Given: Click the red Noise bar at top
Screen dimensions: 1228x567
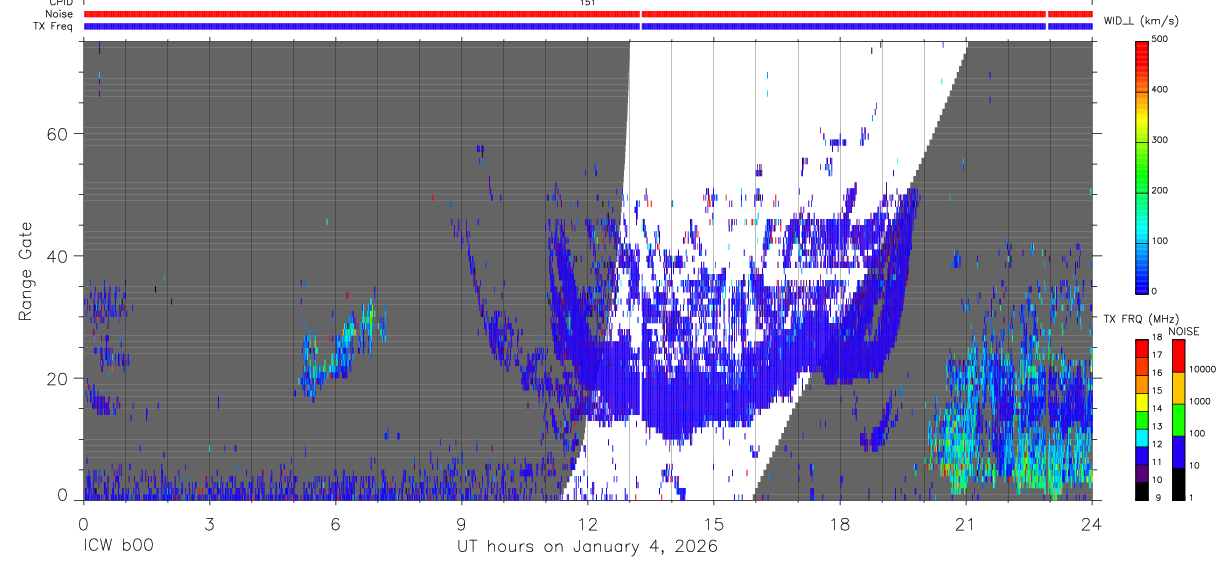Looking at the screenshot, I should [588, 14].
